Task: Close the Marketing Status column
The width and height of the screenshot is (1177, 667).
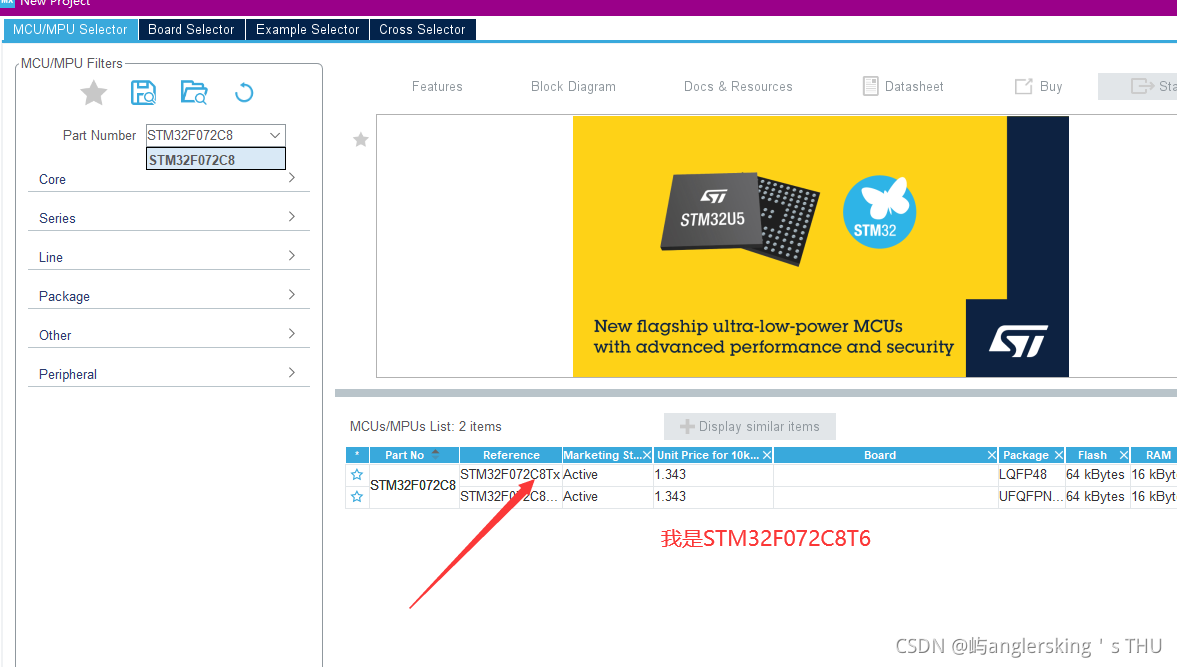Action: click(646, 455)
